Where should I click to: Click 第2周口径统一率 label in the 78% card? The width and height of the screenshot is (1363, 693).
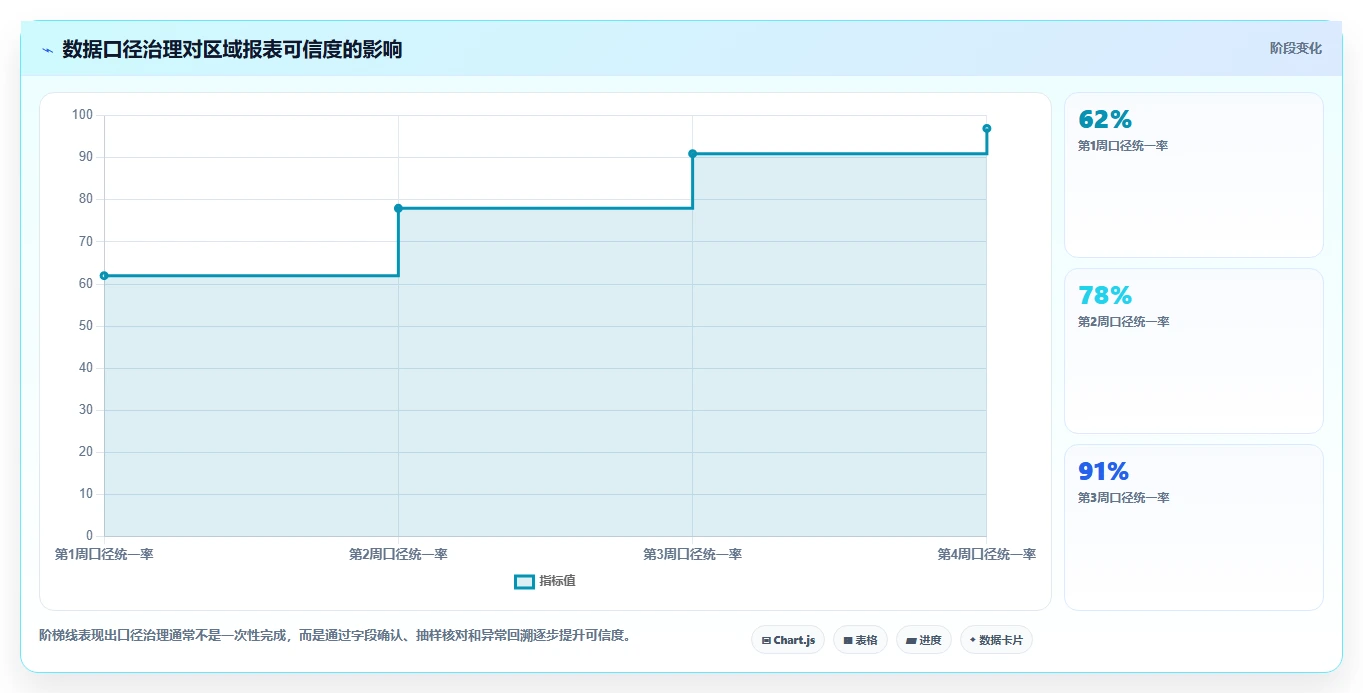coord(1123,322)
